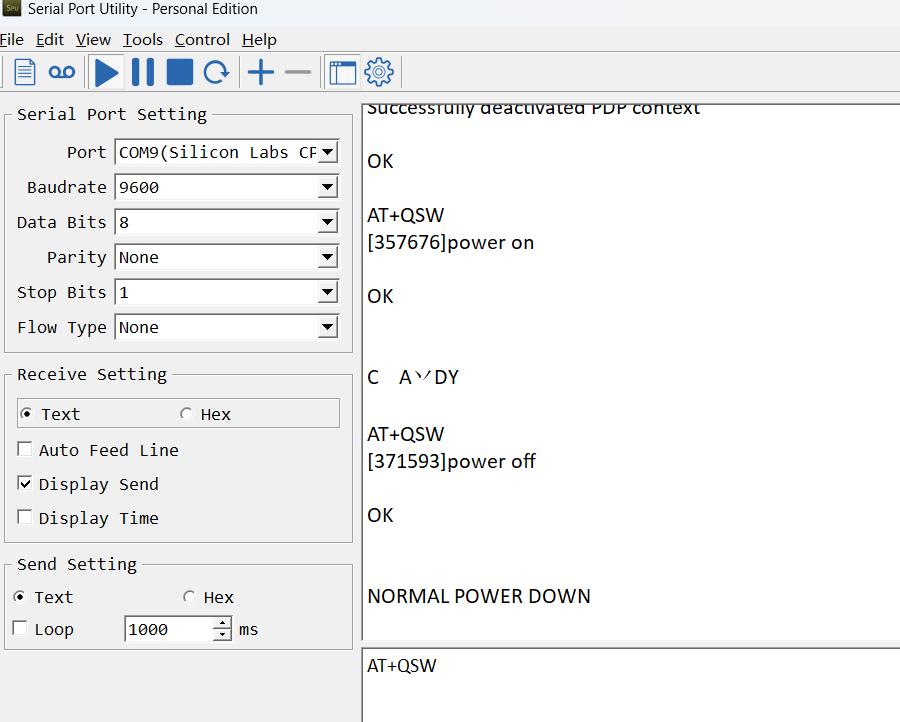Pause the serial port output
Screen dimensions: 900x722
pos(143,72)
